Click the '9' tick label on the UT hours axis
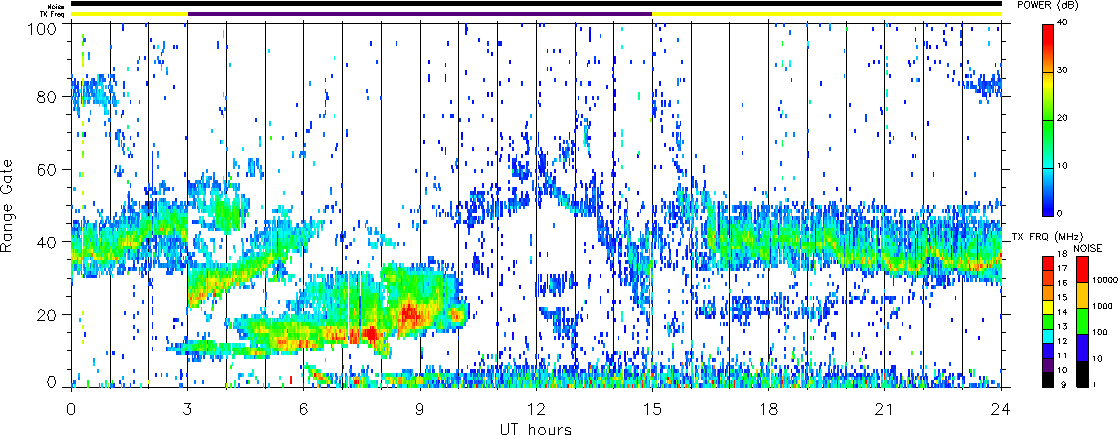Image resolution: width=1118 pixels, height=435 pixels. (x=420, y=409)
